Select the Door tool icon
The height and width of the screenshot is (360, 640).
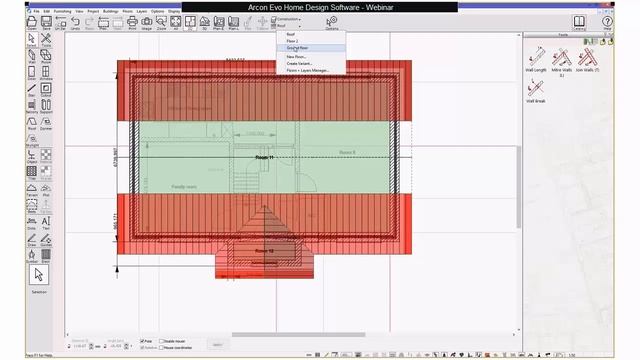pos(32,73)
